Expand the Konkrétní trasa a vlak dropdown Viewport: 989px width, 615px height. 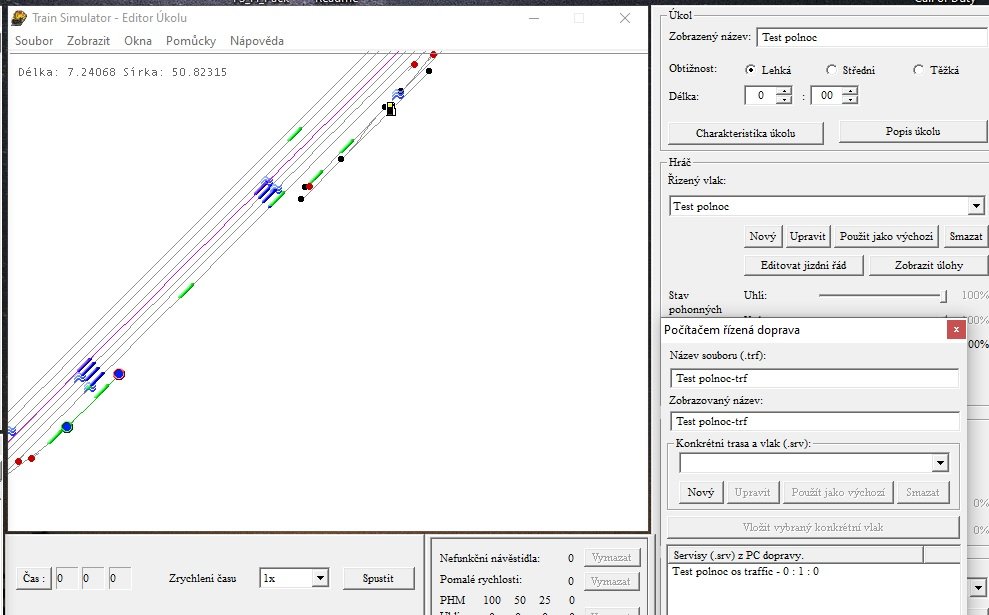pyautogui.click(x=939, y=463)
